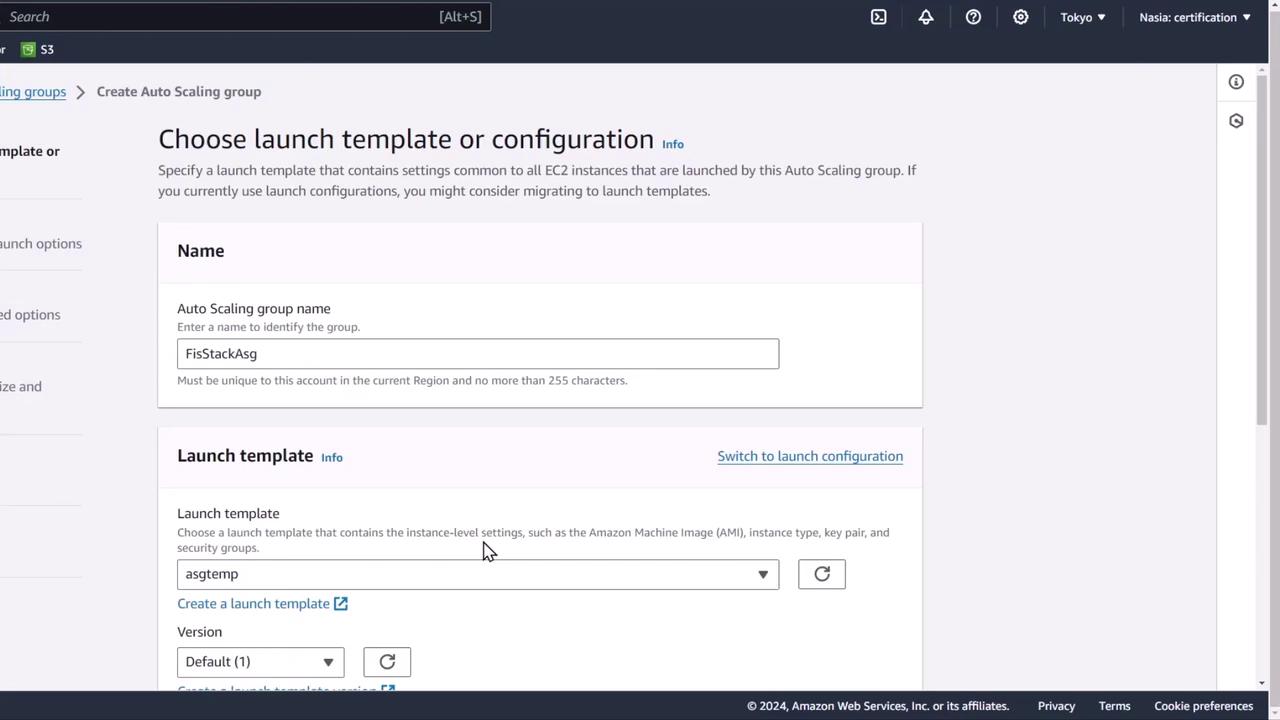
Task: Follow the Create a launch template link
Action: click(x=253, y=604)
